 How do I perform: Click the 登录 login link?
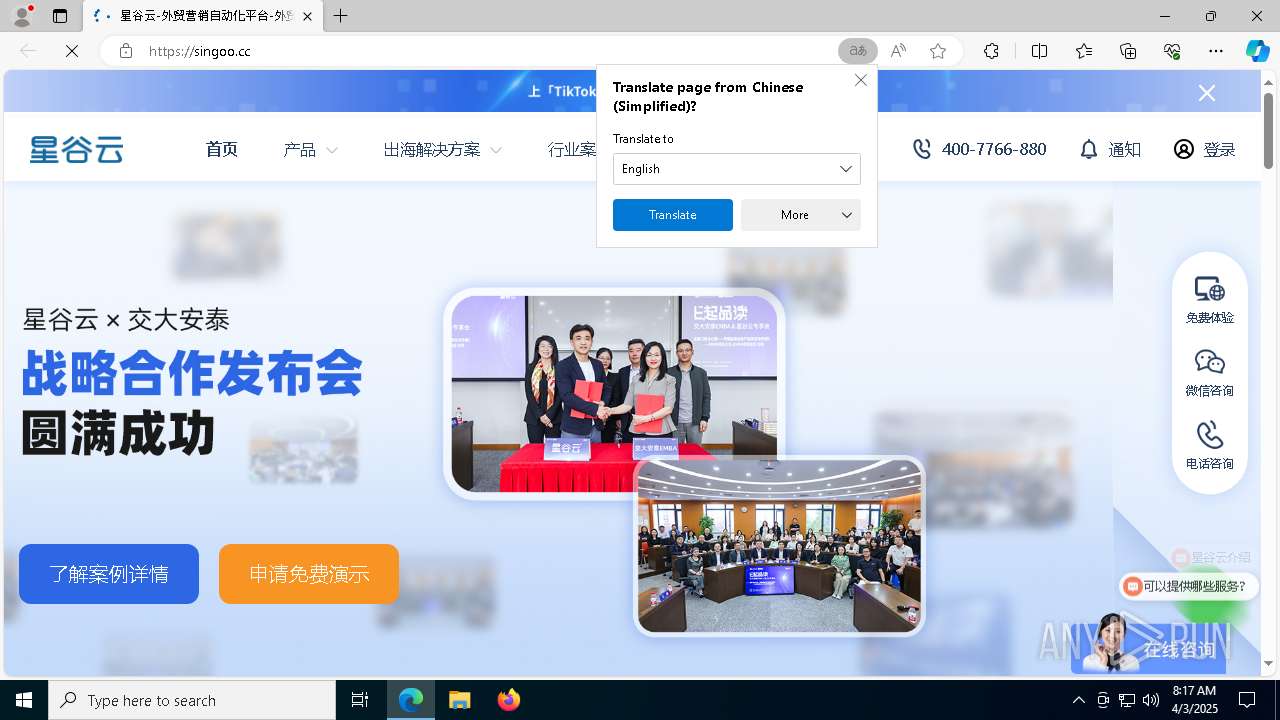(x=1205, y=149)
